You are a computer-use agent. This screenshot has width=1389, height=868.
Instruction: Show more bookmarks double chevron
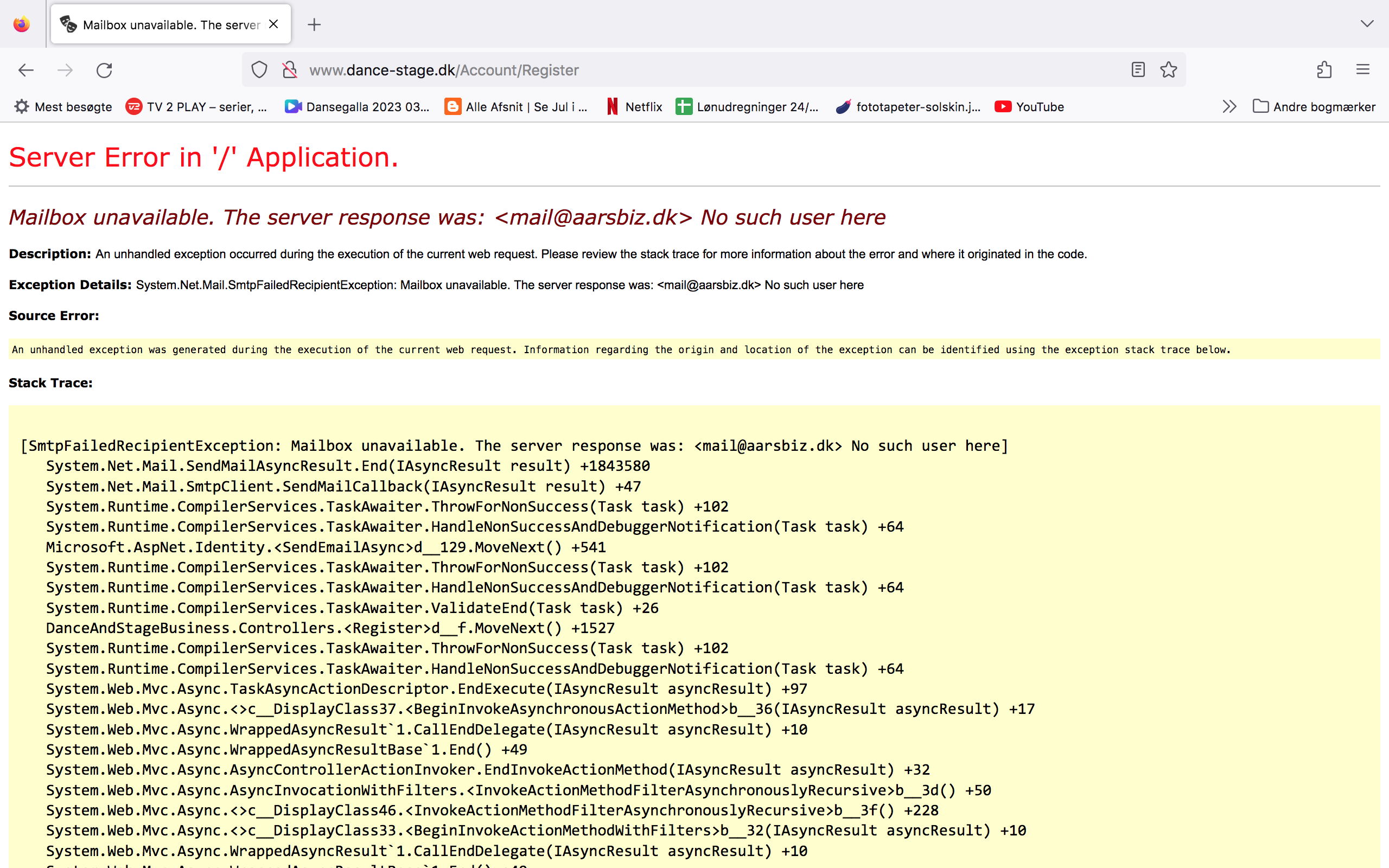pyautogui.click(x=1229, y=107)
